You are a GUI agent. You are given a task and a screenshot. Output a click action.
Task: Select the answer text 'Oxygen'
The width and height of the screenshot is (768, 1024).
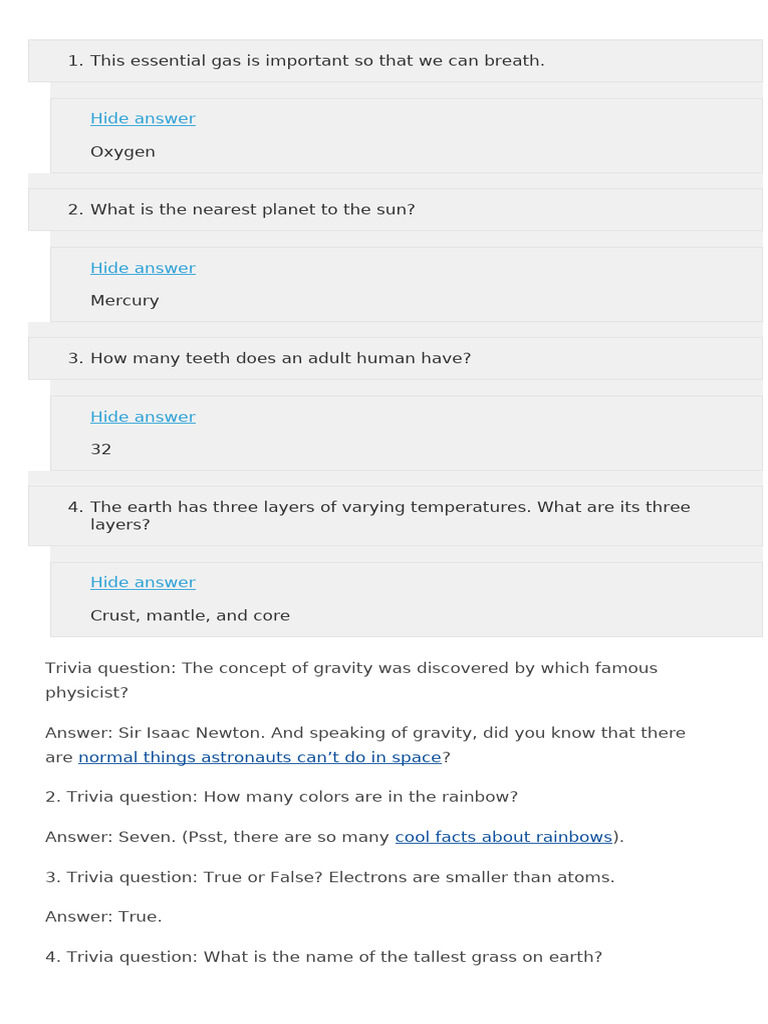(x=123, y=152)
